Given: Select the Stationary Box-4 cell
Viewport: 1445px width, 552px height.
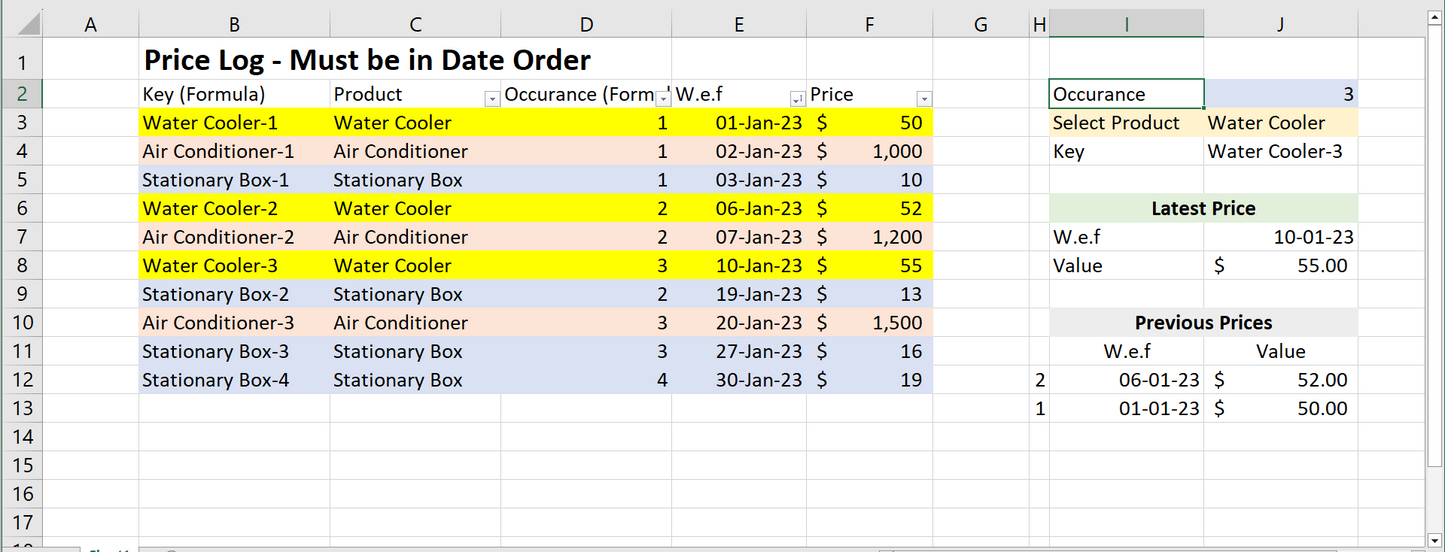Looking at the screenshot, I should [234, 380].
